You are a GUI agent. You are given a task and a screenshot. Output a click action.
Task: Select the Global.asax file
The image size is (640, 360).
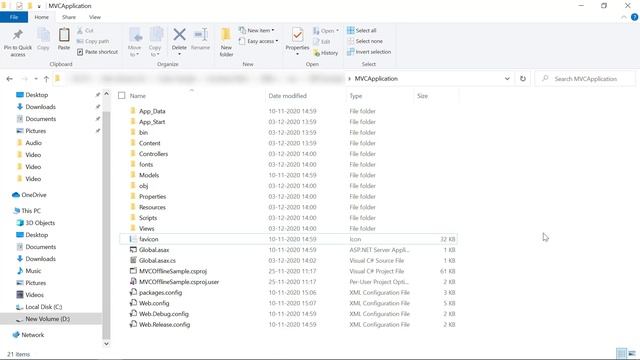(153, 250)
